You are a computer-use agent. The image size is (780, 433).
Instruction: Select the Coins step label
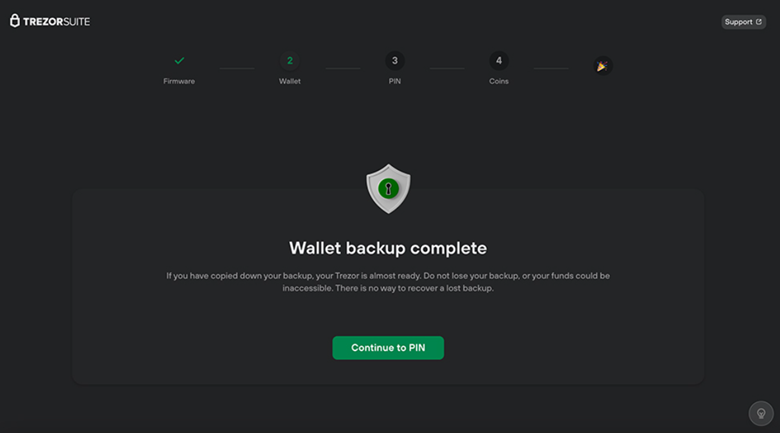coord(499,81)
